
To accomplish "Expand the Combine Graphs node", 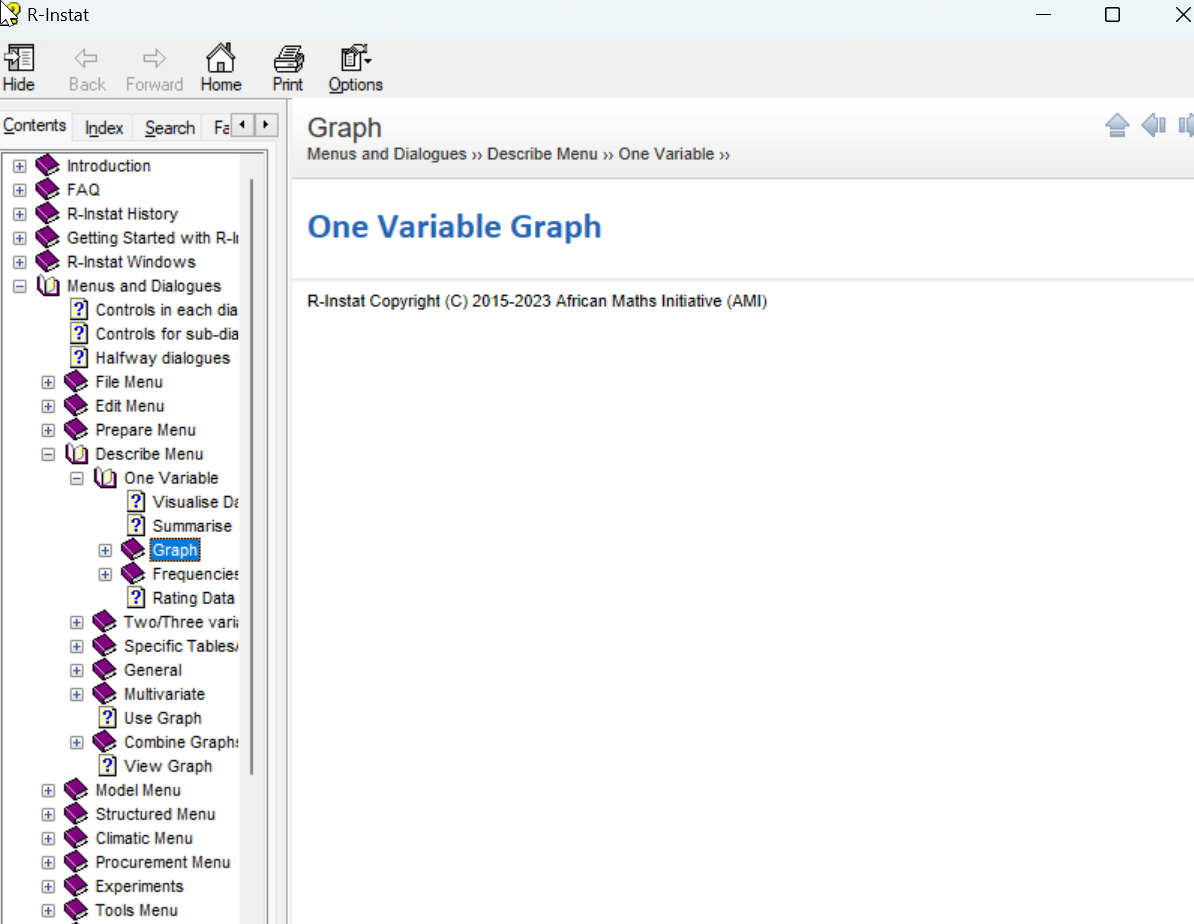I will click(77, 742).
